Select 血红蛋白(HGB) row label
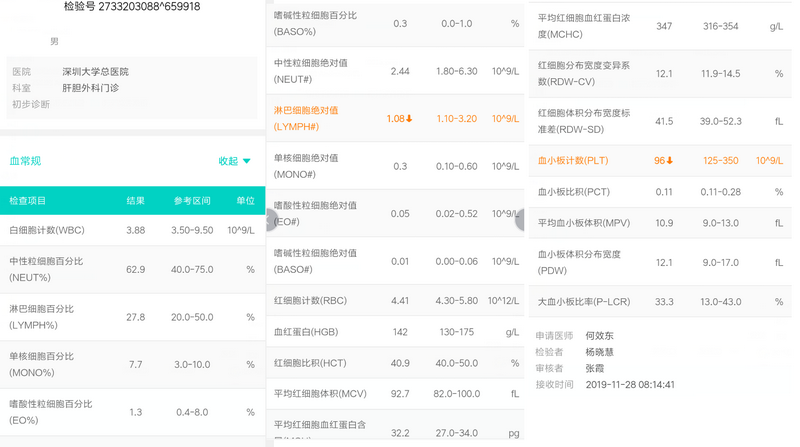The image size is (800, 447). tap(306, 332)
